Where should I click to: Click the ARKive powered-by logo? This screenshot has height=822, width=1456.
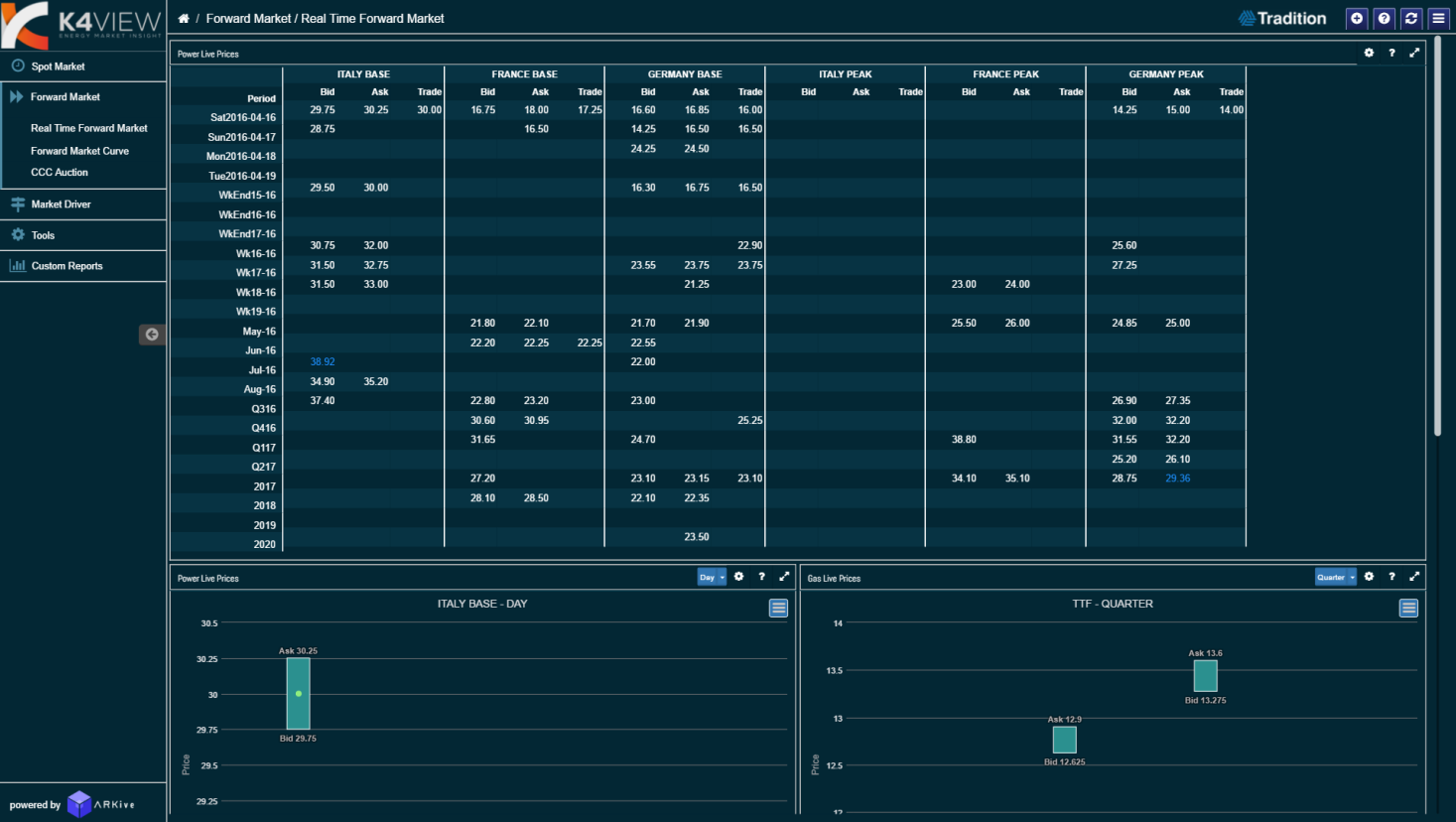101,804
